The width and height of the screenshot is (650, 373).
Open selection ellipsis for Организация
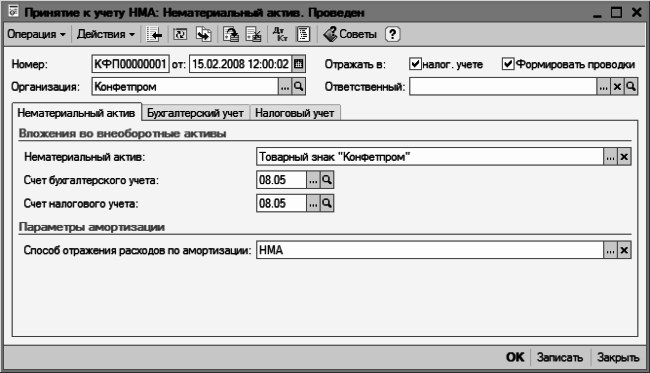[285, 87]
